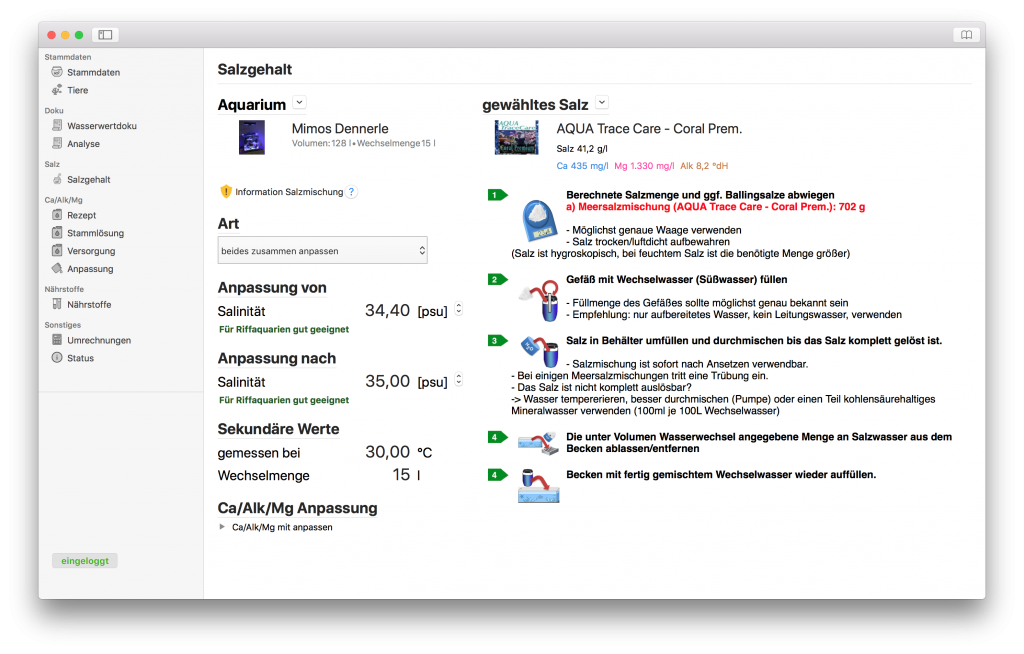Click the Information Salzmischung label
Image resolution: width=1024 pixels, height=654 pixels.
coord(289,191)
